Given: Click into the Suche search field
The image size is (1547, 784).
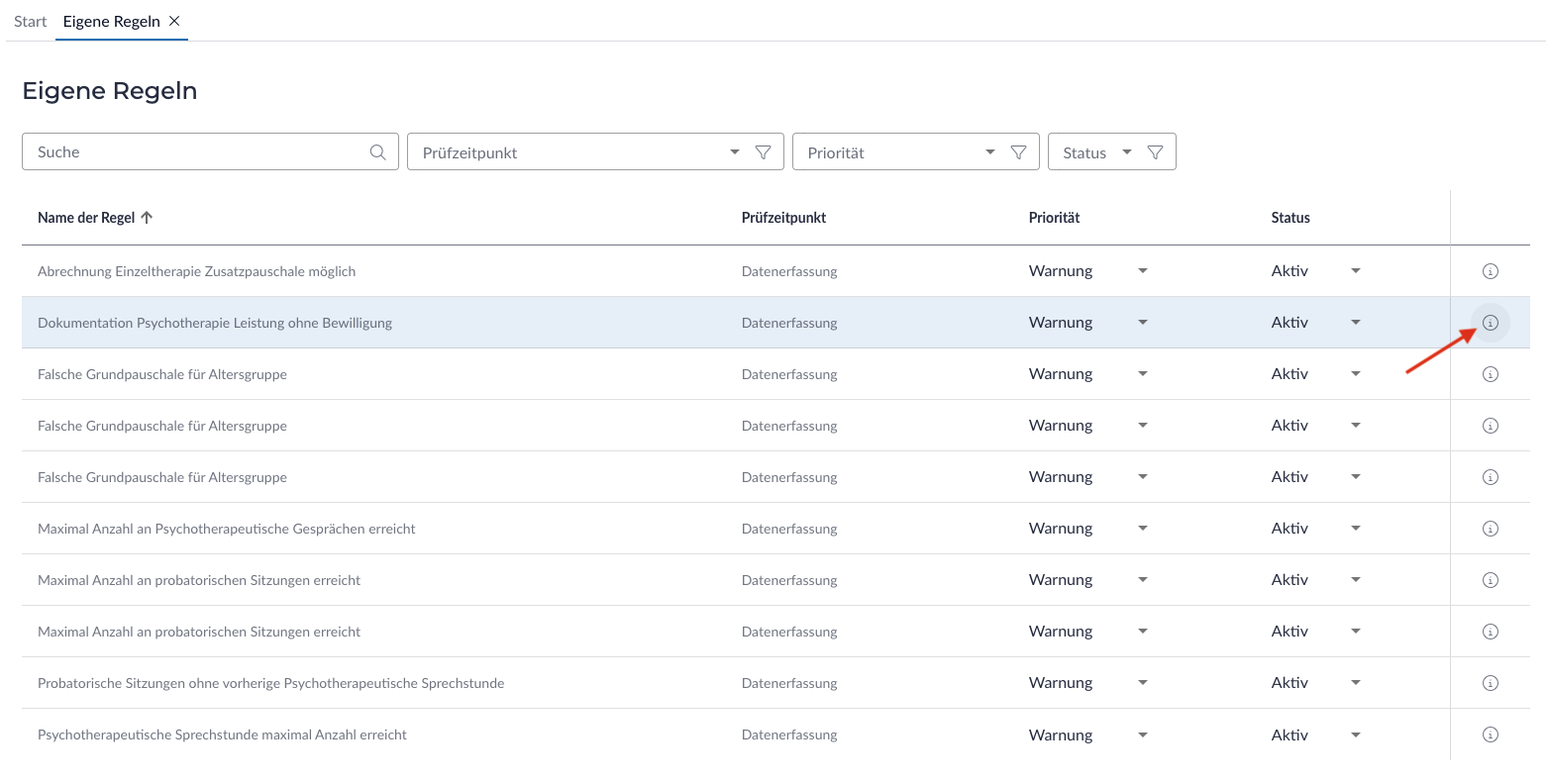Looking at the screenshot, I should coord(198,152).
